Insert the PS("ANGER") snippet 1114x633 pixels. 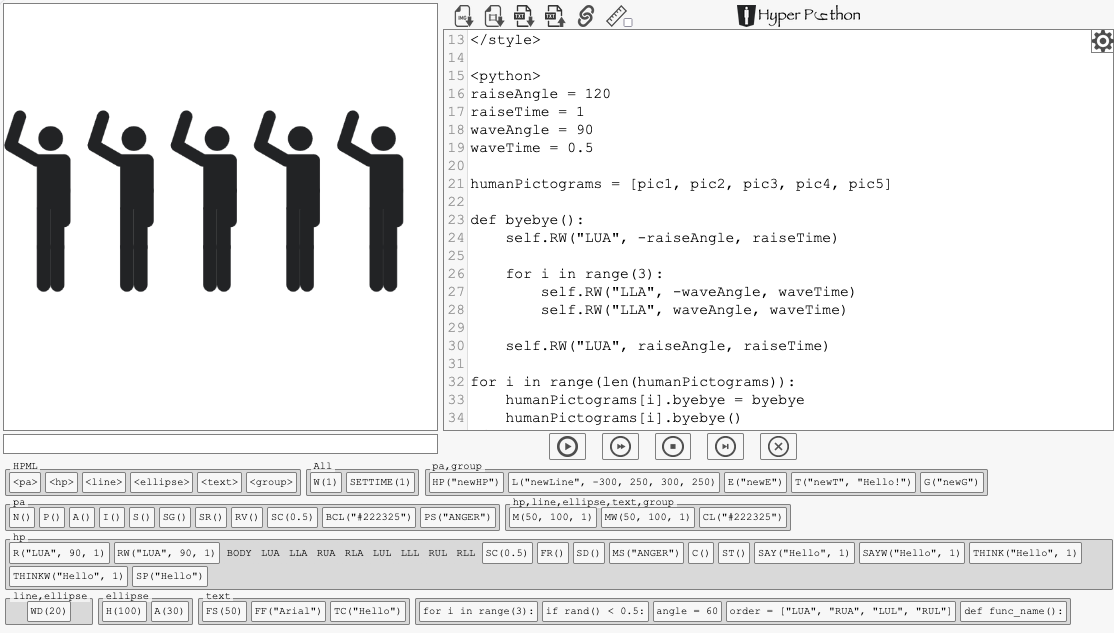pyautogui.click(x=458, y=516)
